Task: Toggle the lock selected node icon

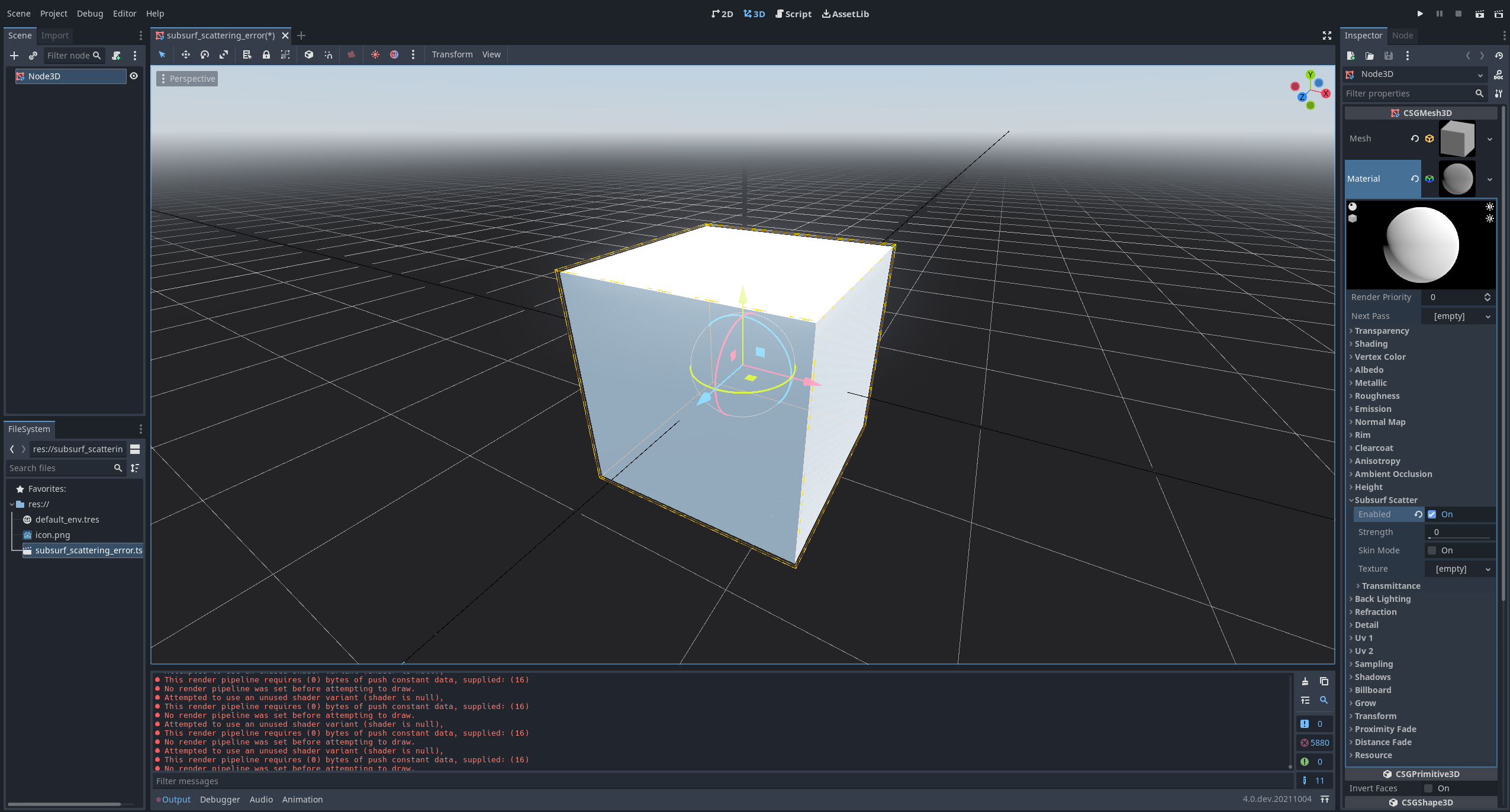Action: (266, 54)
